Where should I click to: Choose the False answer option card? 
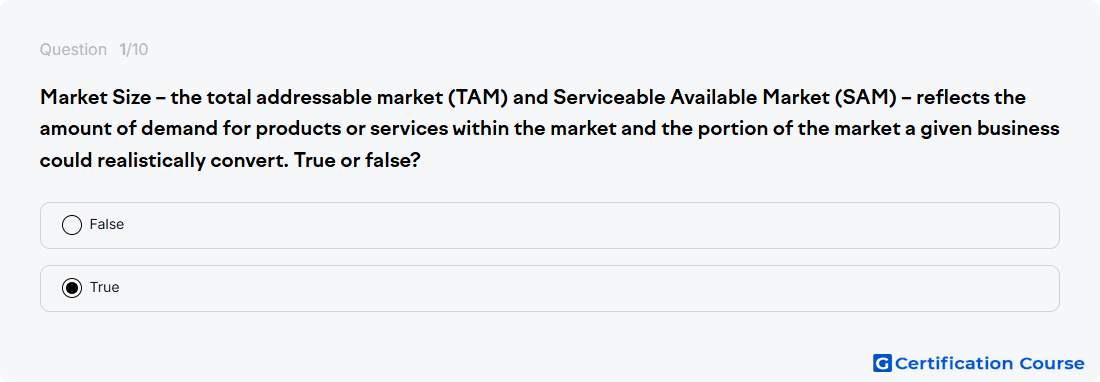coord(549,226)
